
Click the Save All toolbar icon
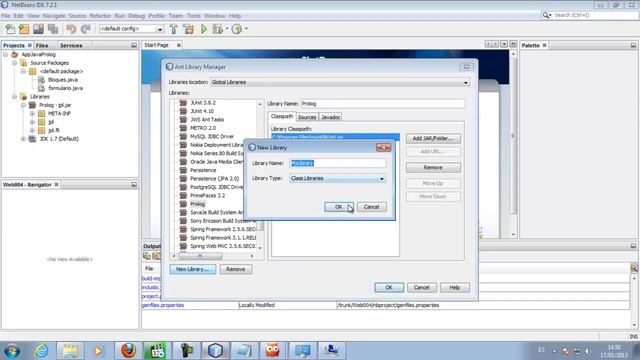pyautogui.click(x=53, y=29)
